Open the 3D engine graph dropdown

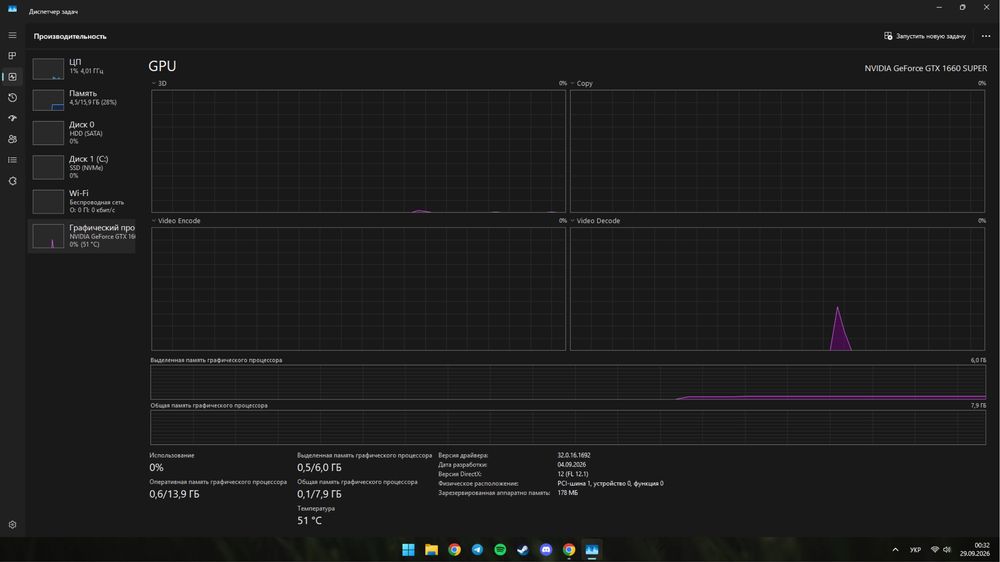[x=159, y=84]
